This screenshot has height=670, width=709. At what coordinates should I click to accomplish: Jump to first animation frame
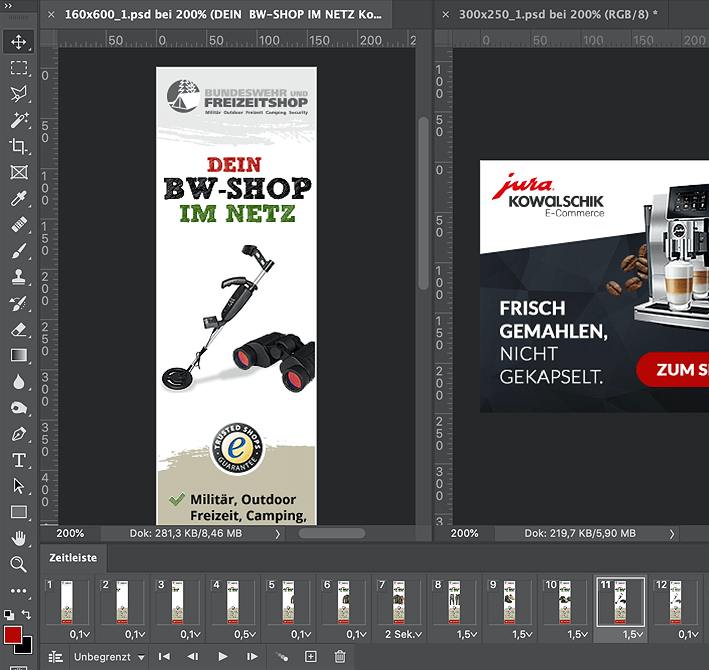[x=164, y=656]
